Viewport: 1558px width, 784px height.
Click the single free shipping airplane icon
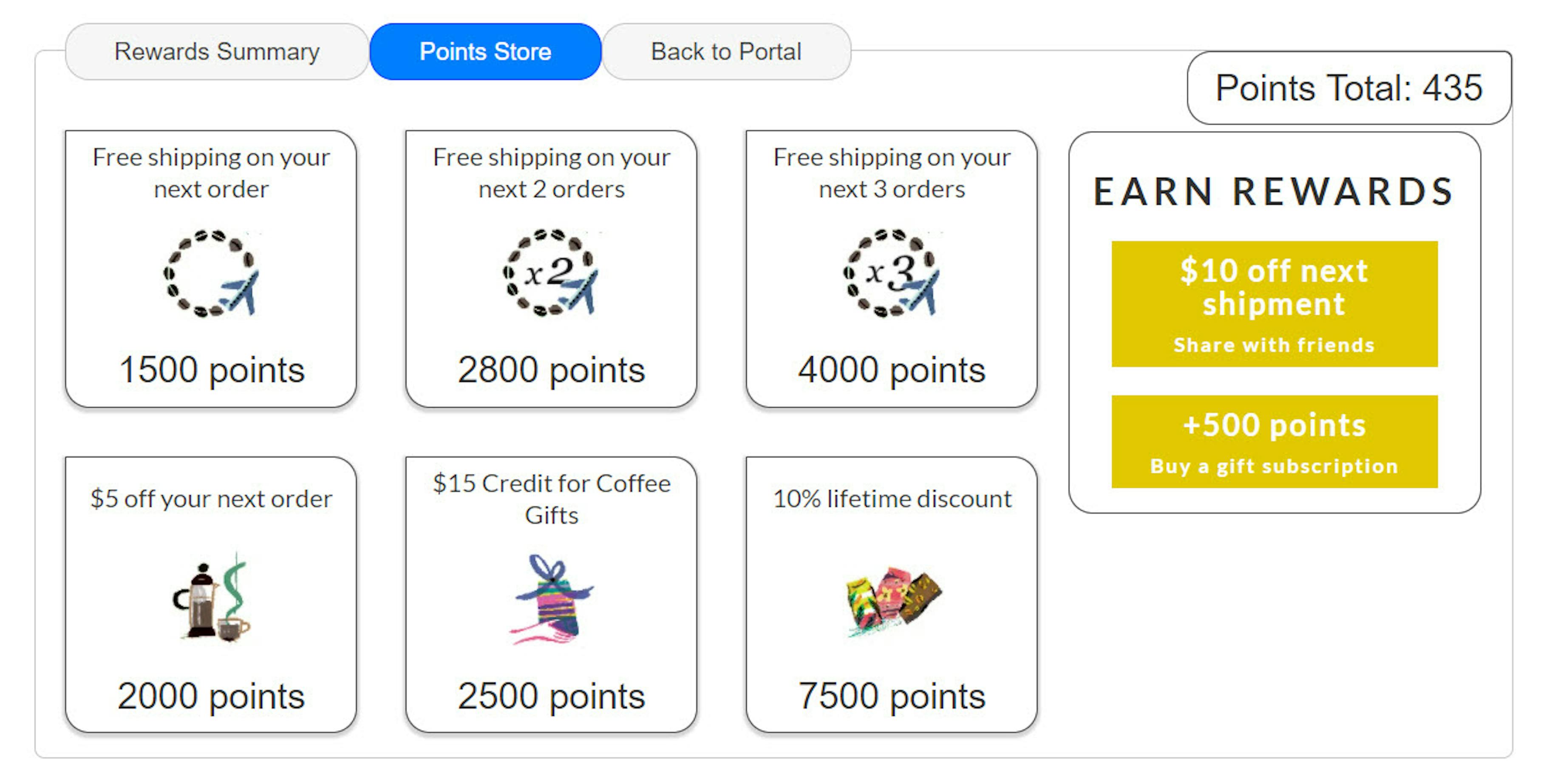[211, 273]
